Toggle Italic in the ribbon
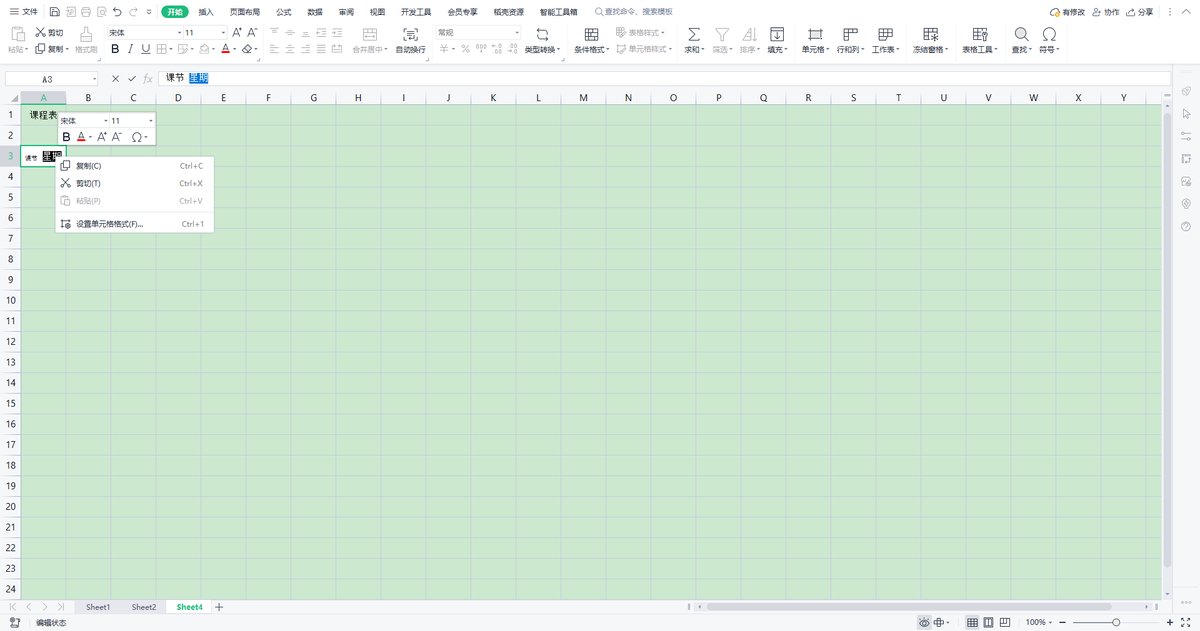Screen dimensions: 1200x631 [130, 49]
